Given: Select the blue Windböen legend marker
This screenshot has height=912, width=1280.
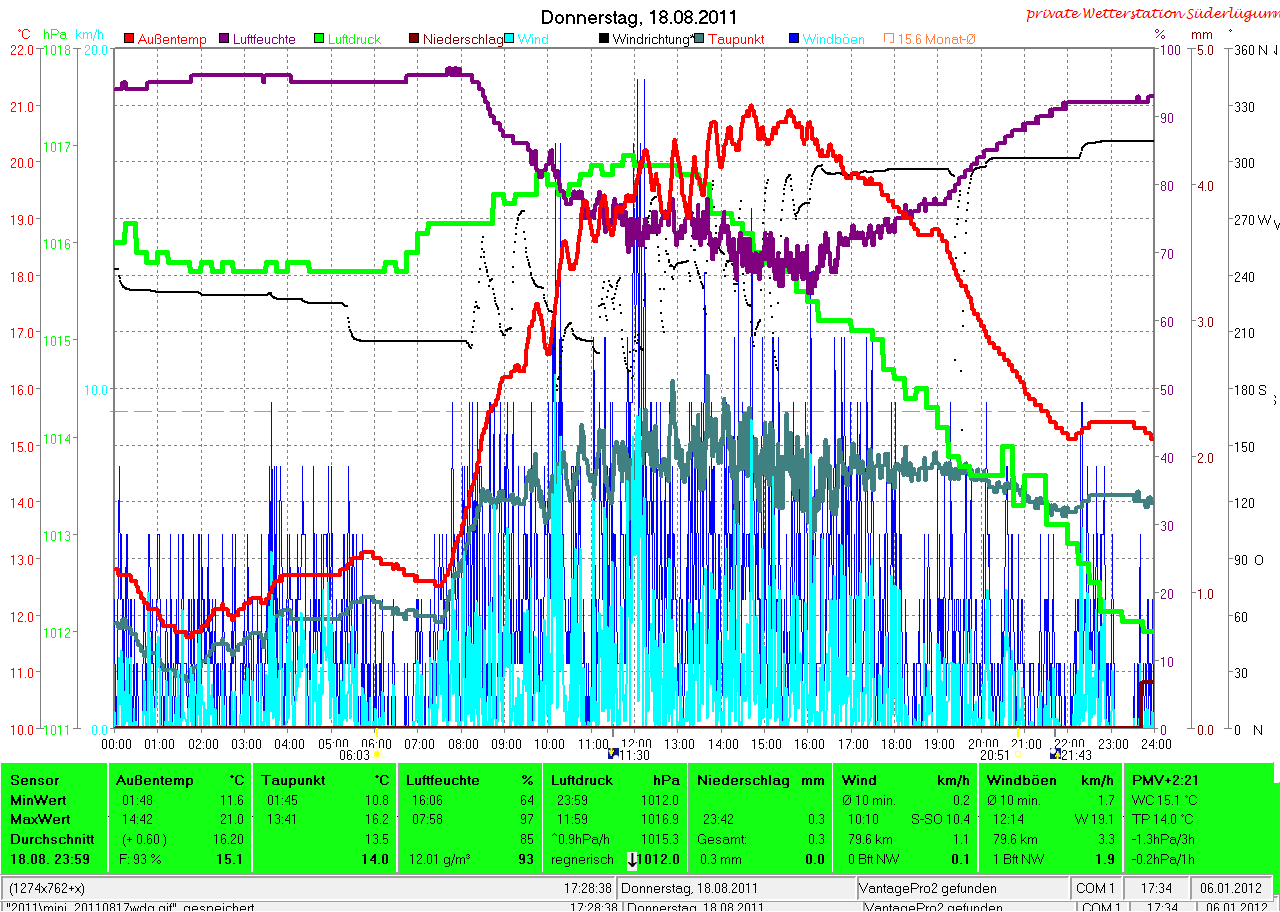Looking at the screenshot, I should (x=793, y=39).
